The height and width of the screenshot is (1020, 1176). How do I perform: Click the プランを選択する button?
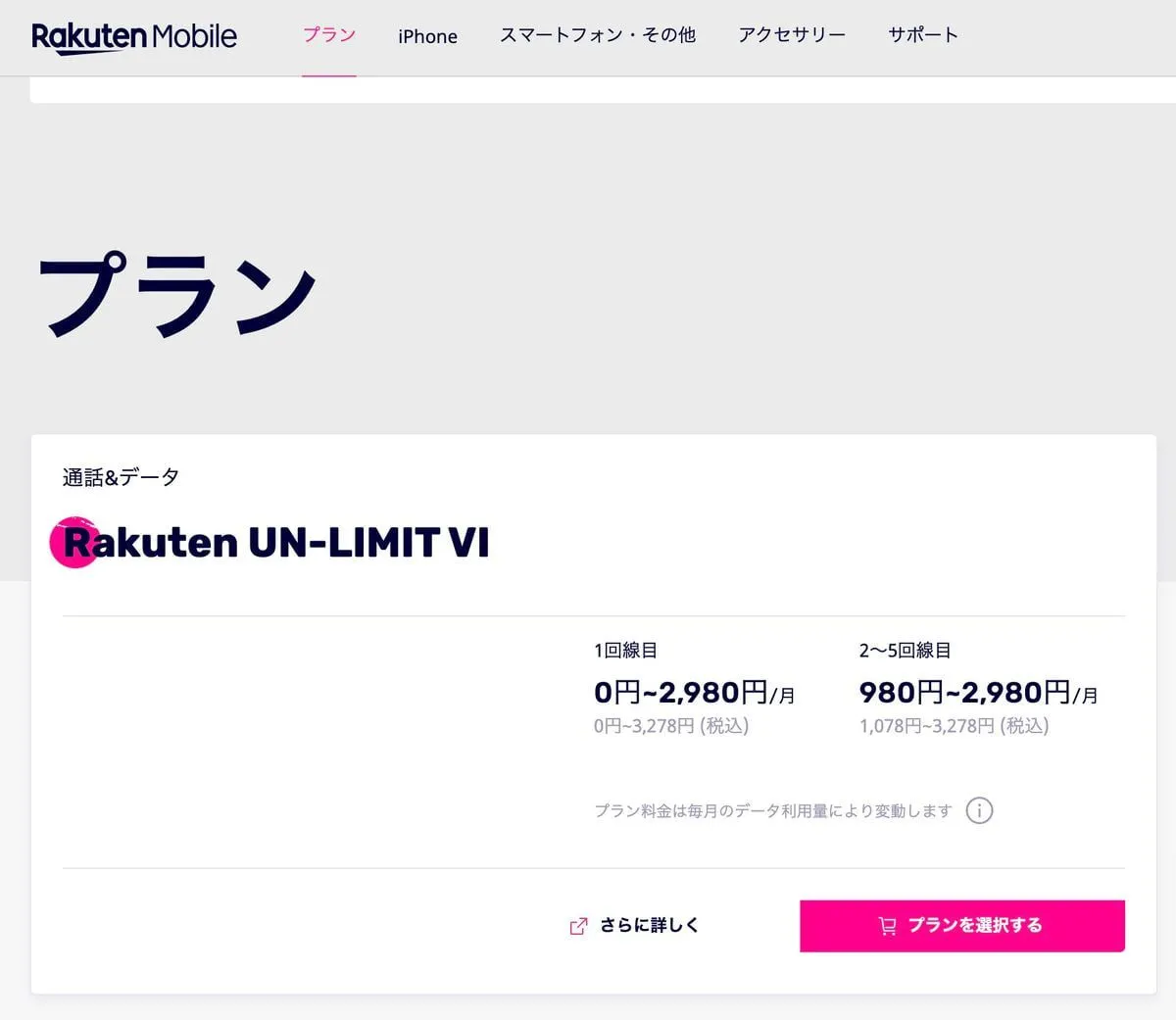(961, 925)
